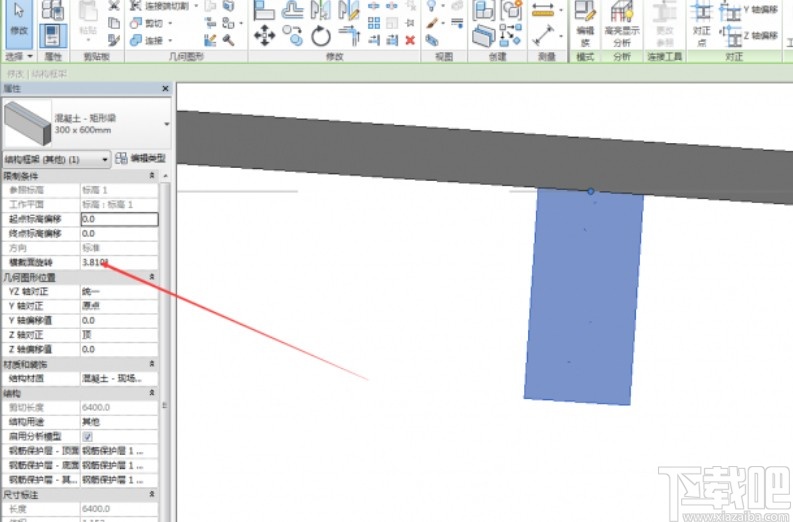The image size is (793, 522).
Task: Select the Offset tool icon
Action: point(292,10)
